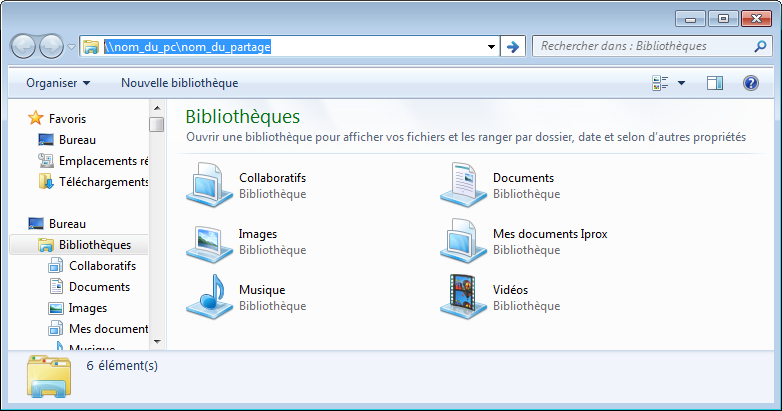
Task: Click the Back navigation arrow button
Action: (x=24, y=46)
